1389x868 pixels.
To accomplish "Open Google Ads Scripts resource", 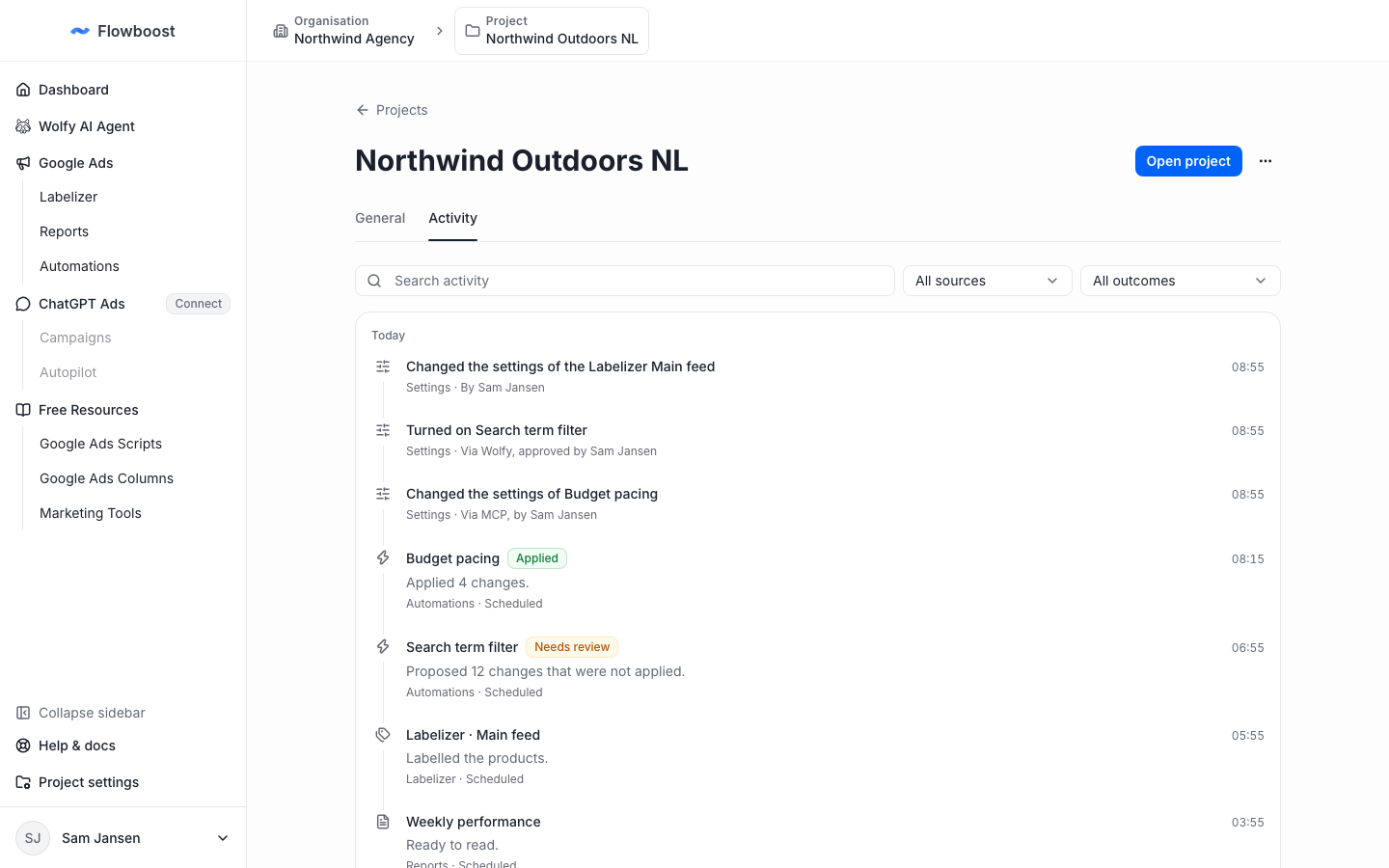I will click(x=100, y=444).
